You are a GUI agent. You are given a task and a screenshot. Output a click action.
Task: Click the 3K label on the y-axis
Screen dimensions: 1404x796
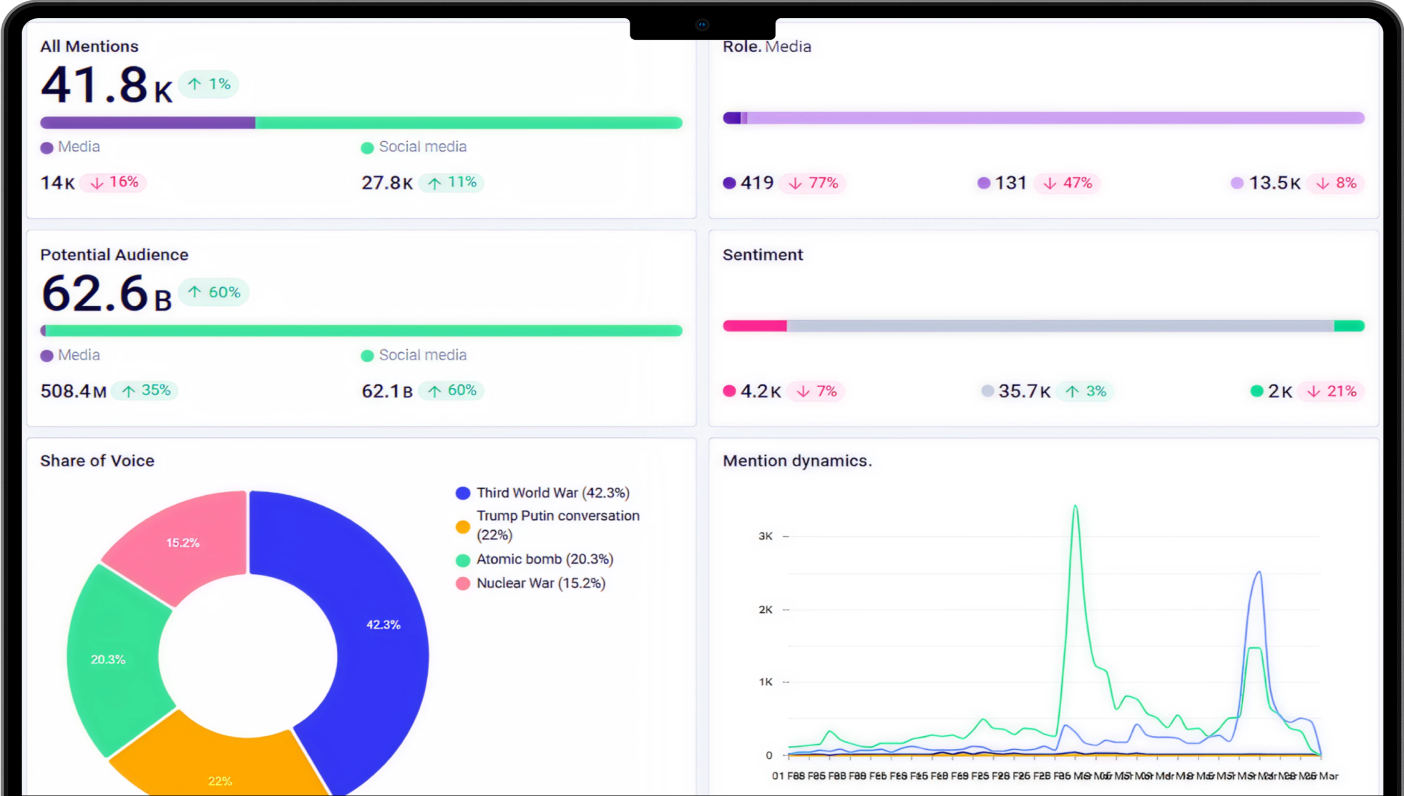click(x=766, y=536)
